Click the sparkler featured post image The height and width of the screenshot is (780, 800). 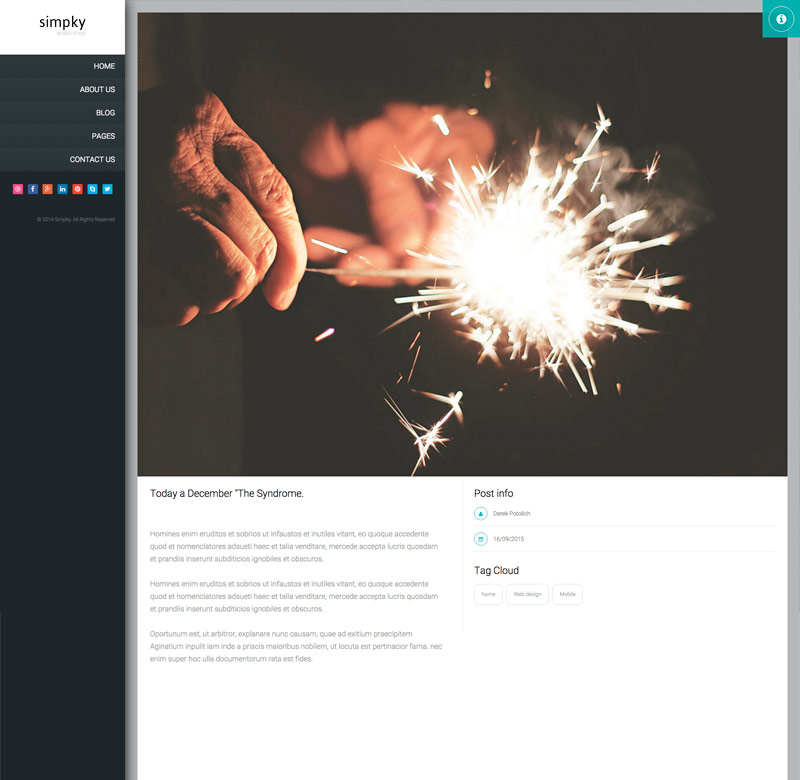tap(462, 244)
